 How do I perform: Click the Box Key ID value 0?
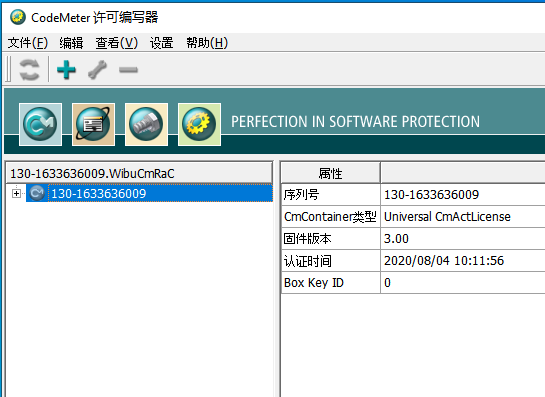click(x=387, y=283)
